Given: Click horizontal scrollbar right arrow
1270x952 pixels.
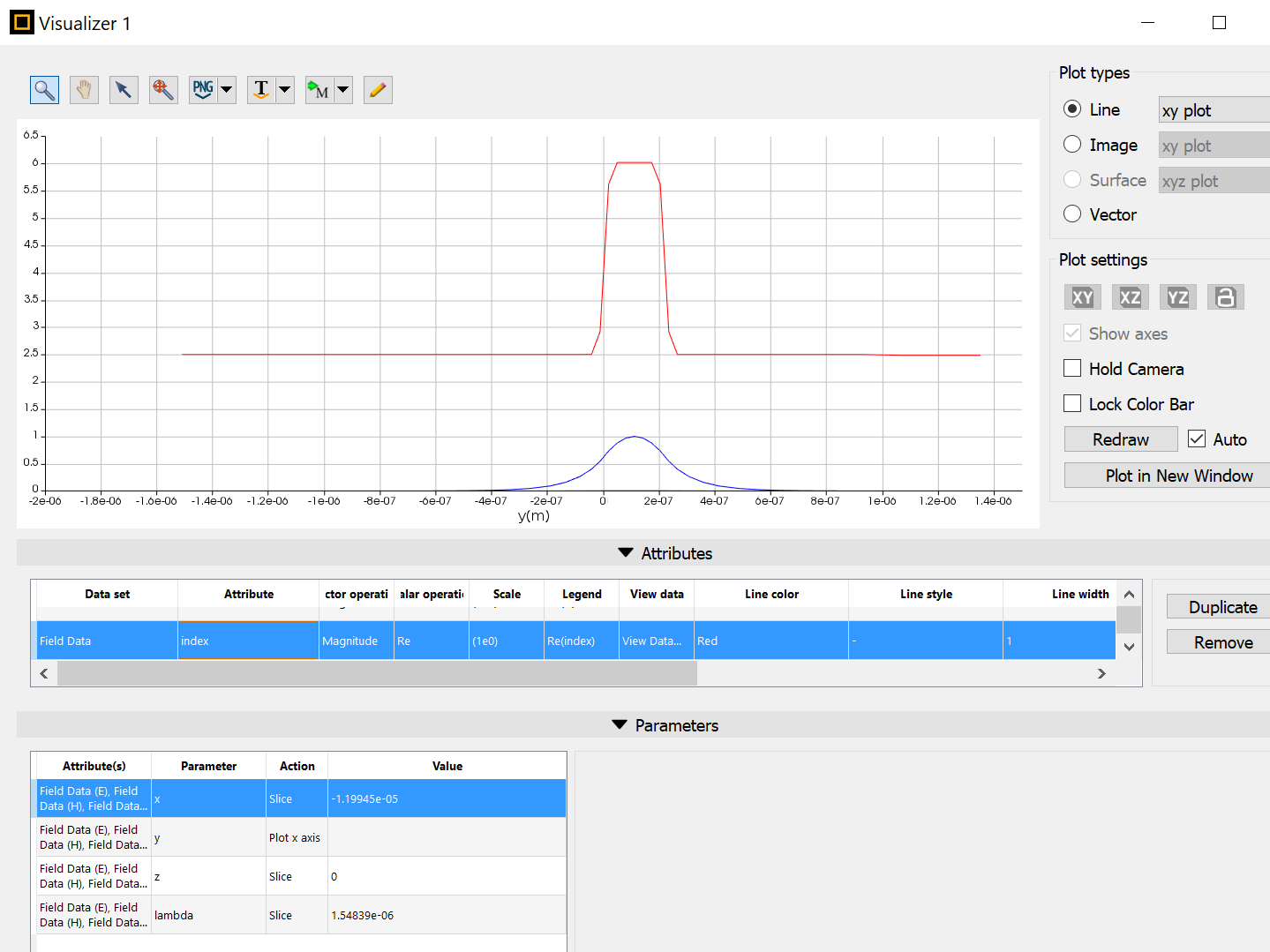Looking at the screenshot, I should pyautogui.click(x=1101, y=673).
